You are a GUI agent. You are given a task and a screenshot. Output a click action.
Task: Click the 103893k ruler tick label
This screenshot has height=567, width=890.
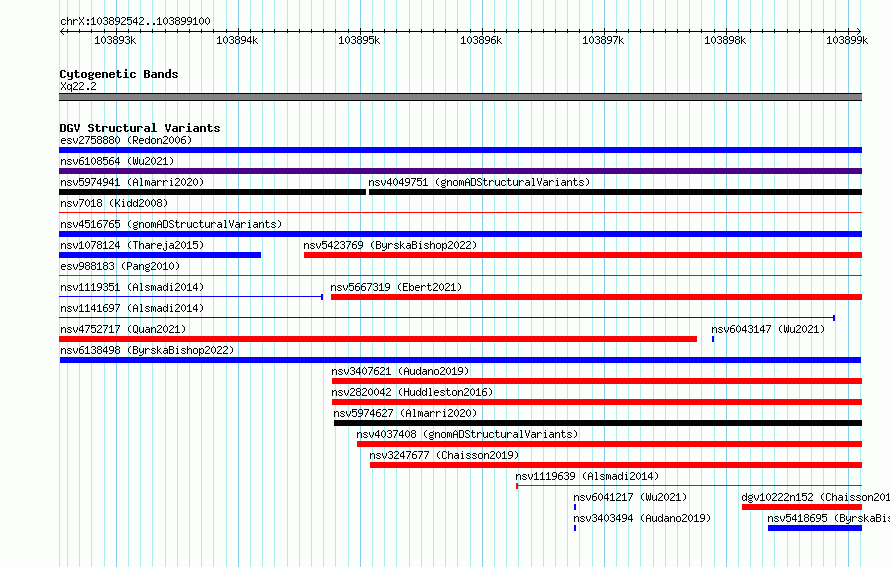[115, 40]
